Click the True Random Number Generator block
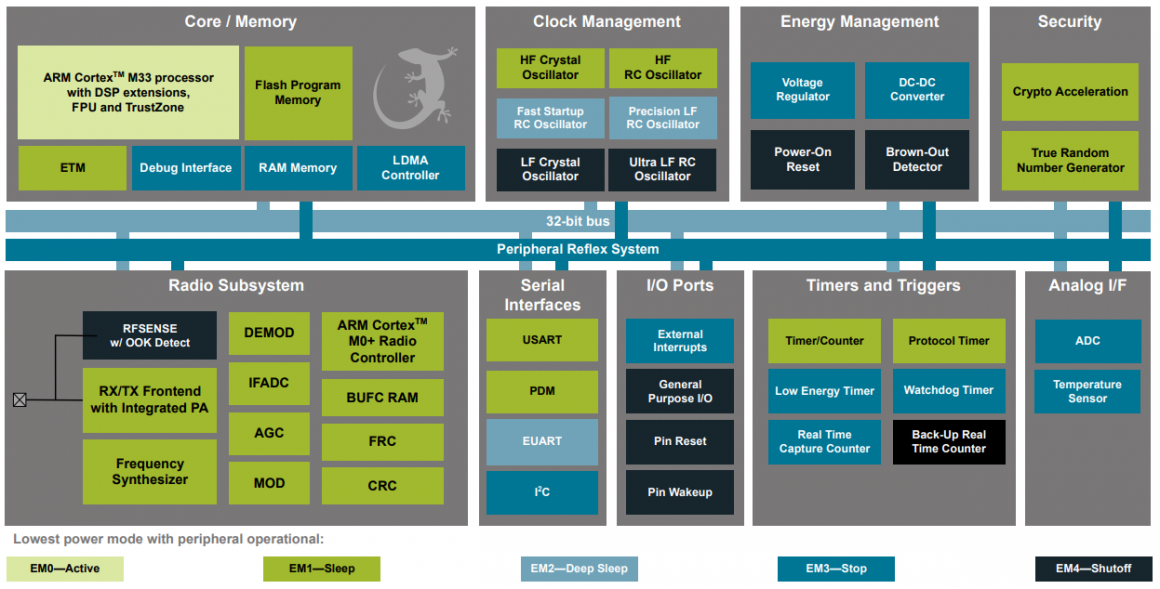 (x=1070, y=160)
